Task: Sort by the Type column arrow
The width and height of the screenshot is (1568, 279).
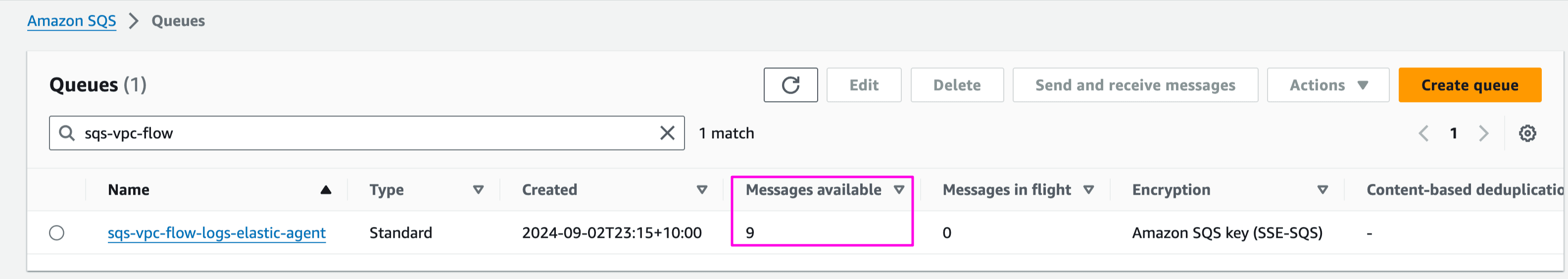Action: [x=479, y=190]
